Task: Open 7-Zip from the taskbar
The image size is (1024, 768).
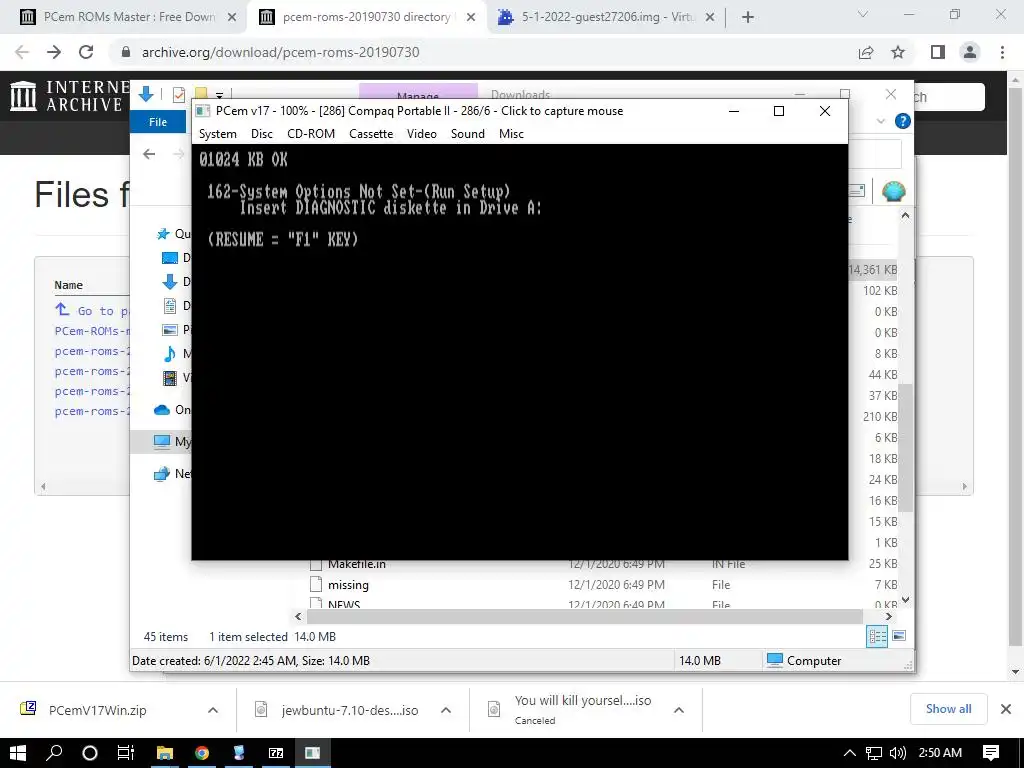Action: (276, 753)
